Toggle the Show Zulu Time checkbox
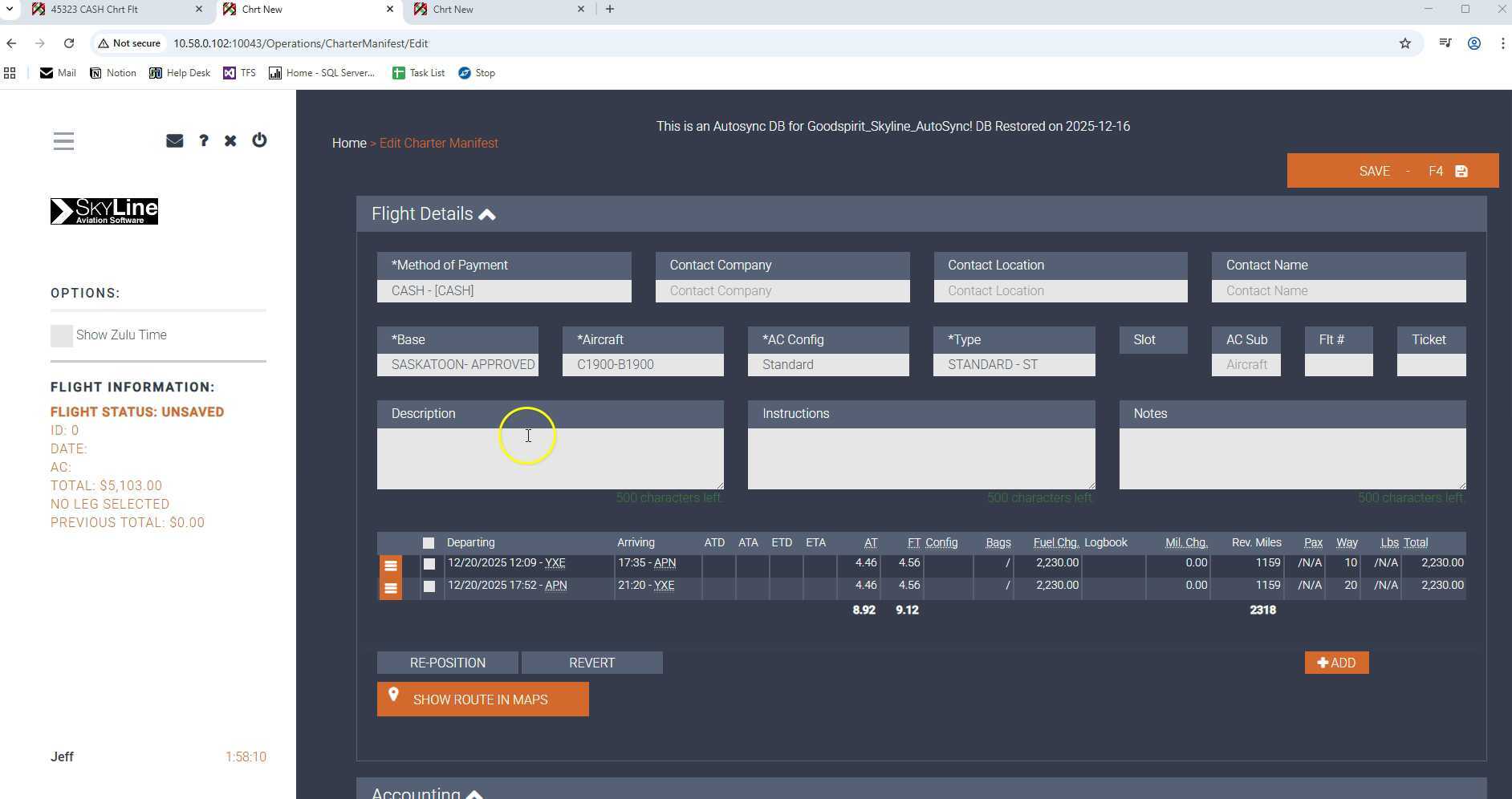 [x=62, y=335]
